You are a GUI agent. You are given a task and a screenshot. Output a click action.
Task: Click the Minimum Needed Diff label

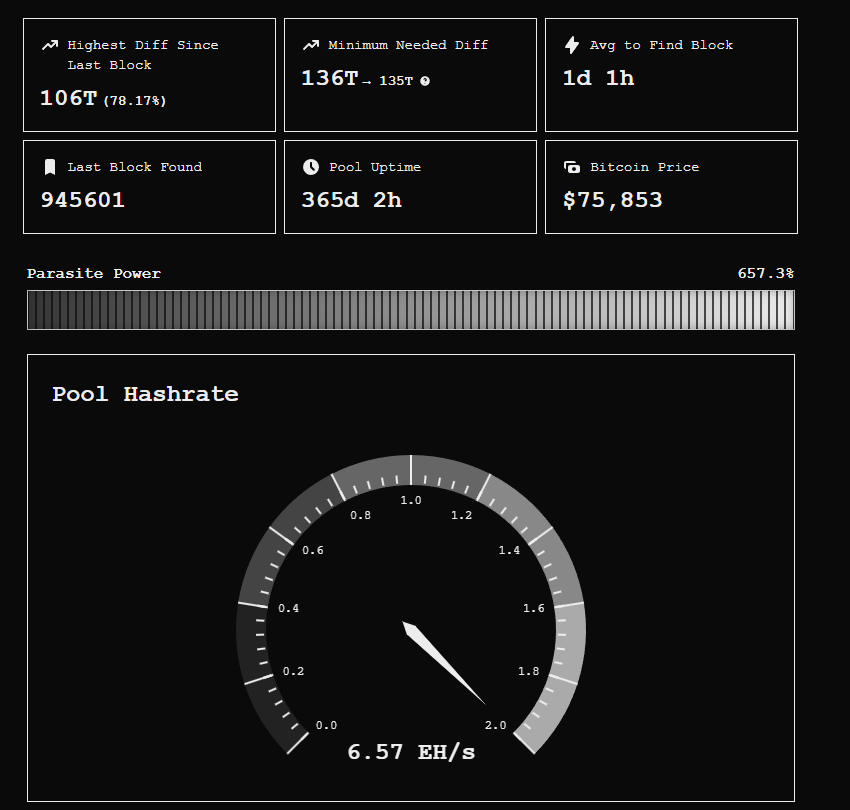coord(408,45)
